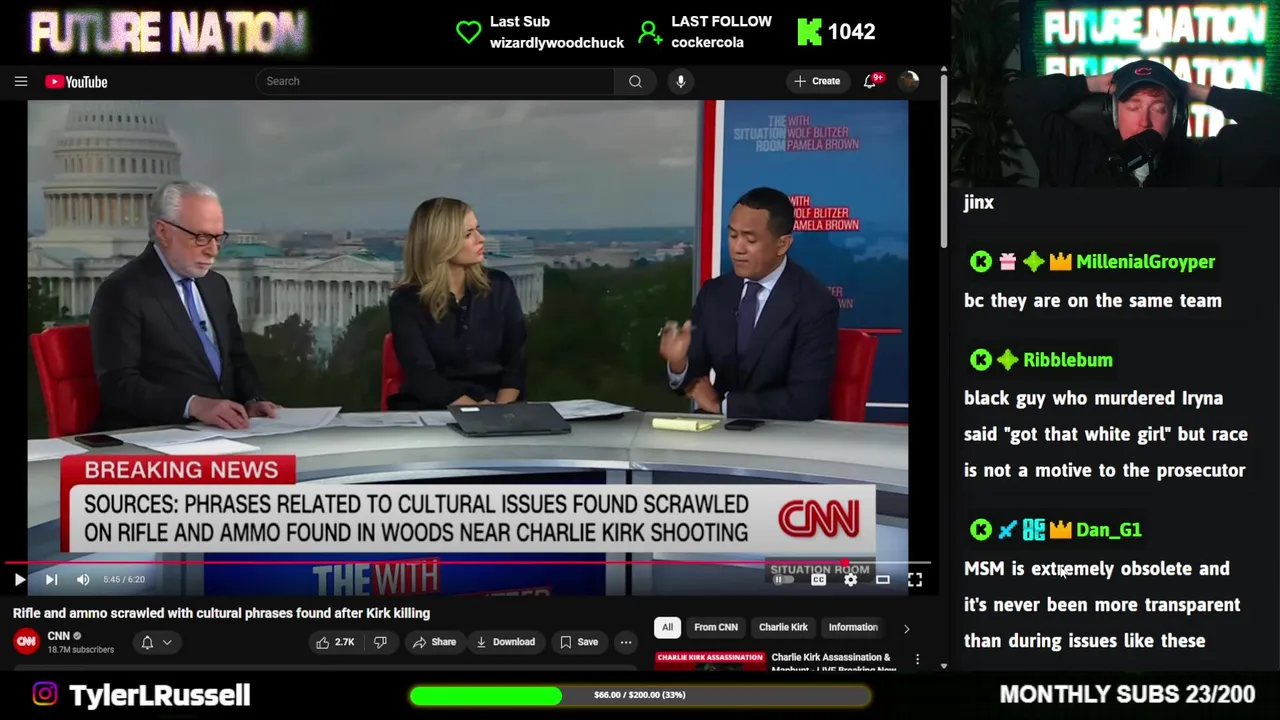This screenshot has width=1280, height=720.
Task: Open more actions three-dot menu
Action: click(x=626, y=642)
